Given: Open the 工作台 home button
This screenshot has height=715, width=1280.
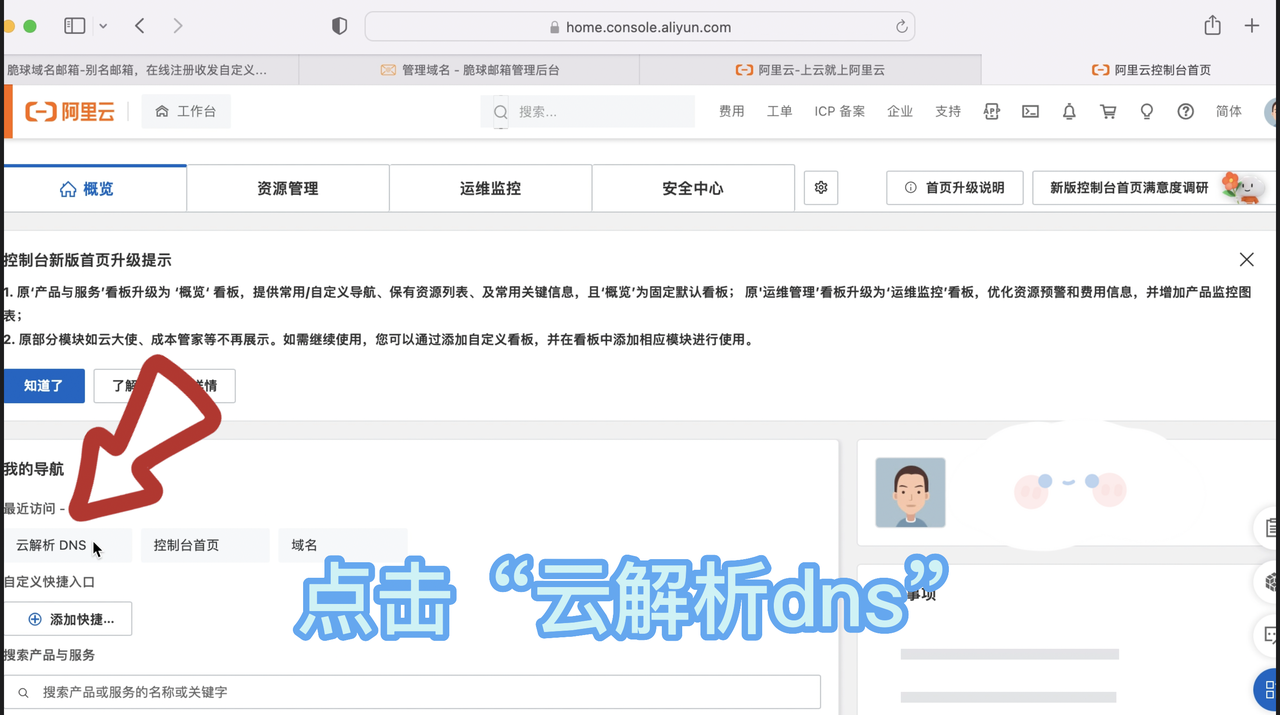Looking at the screenshot, I should [x=186, y=111].
